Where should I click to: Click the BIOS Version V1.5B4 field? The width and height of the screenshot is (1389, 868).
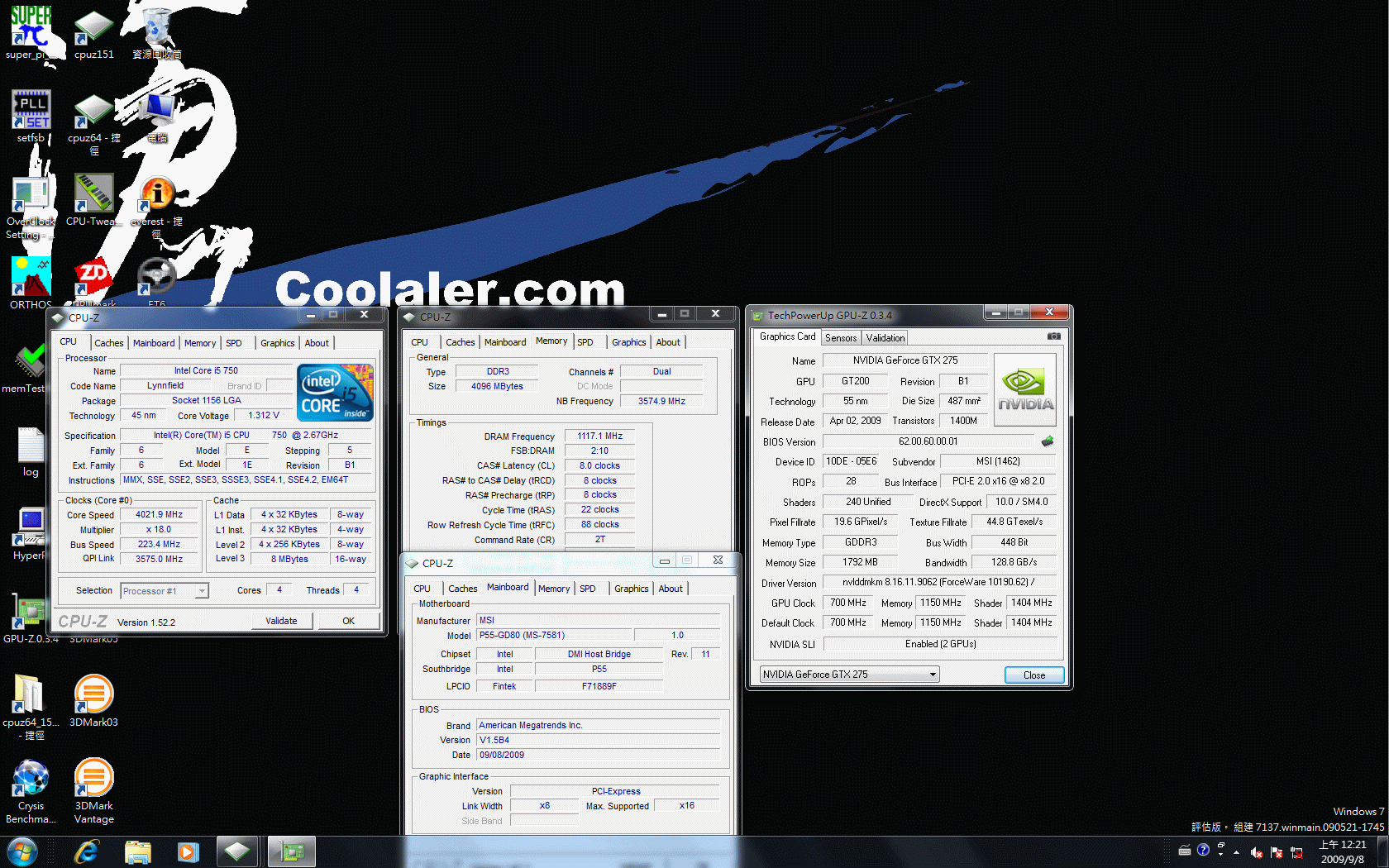599,740
